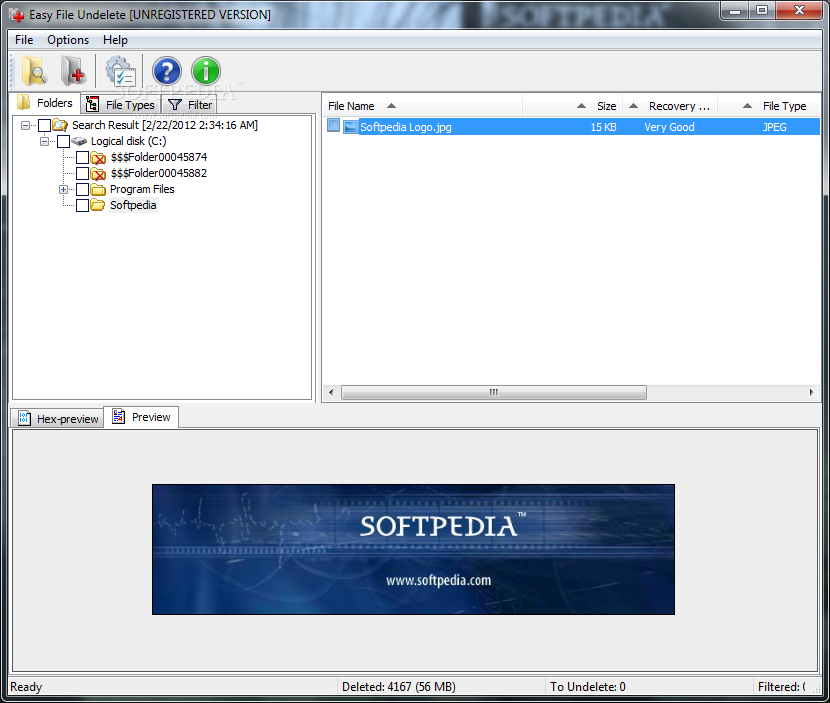Enable the Program Files folder checkbox
Screen dimensions: 830x703
(82, 190)
